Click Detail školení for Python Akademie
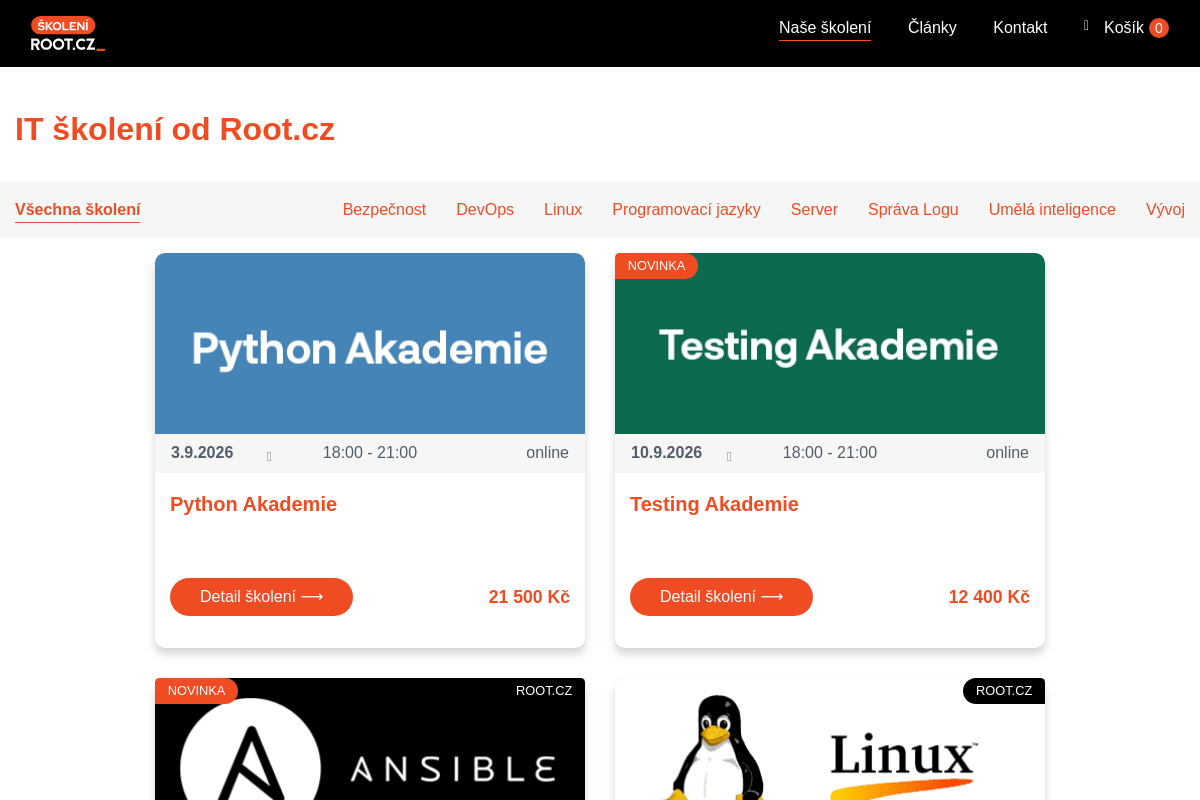Viewport: 1200px width, 800px height. [261, 597]
